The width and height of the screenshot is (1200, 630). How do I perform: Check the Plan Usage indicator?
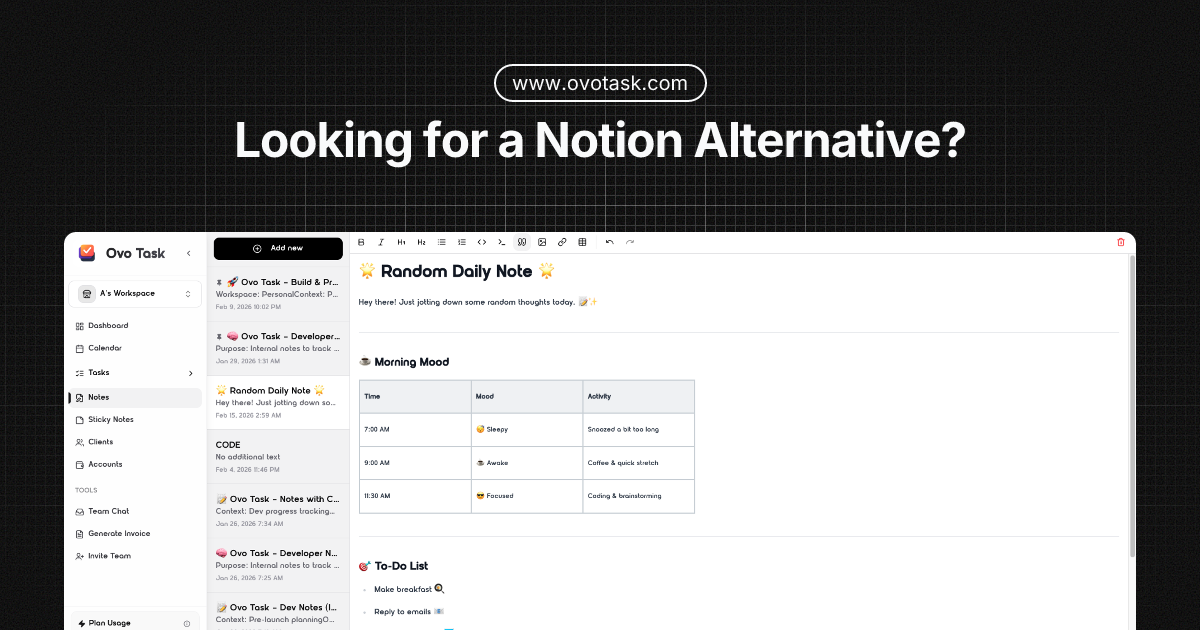[110, 621]
